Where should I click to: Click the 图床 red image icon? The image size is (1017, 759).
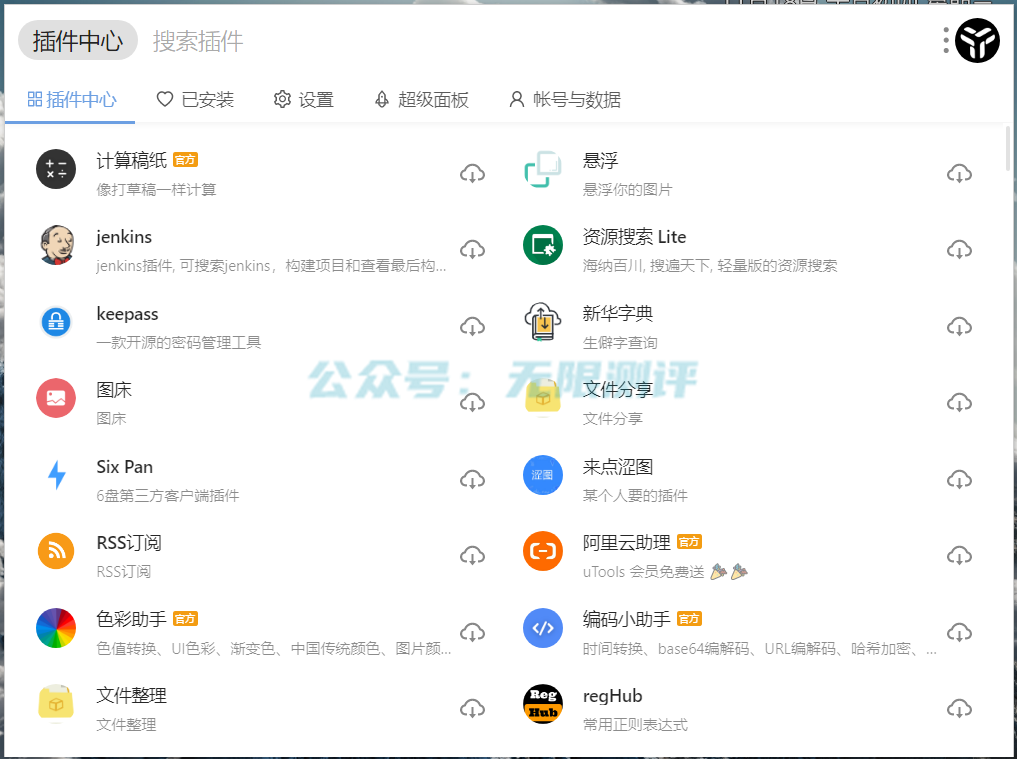pyautogui.click(x=56, y=398)
